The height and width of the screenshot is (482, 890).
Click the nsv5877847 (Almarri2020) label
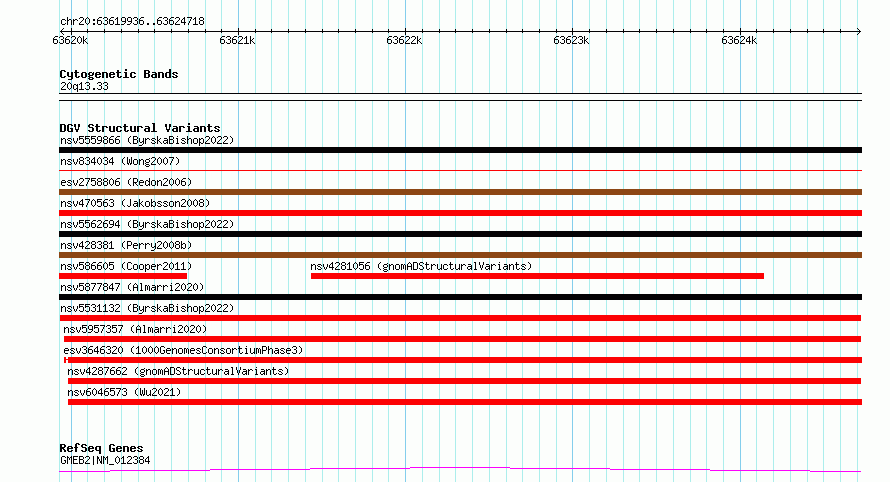click(x=132, y=287)
